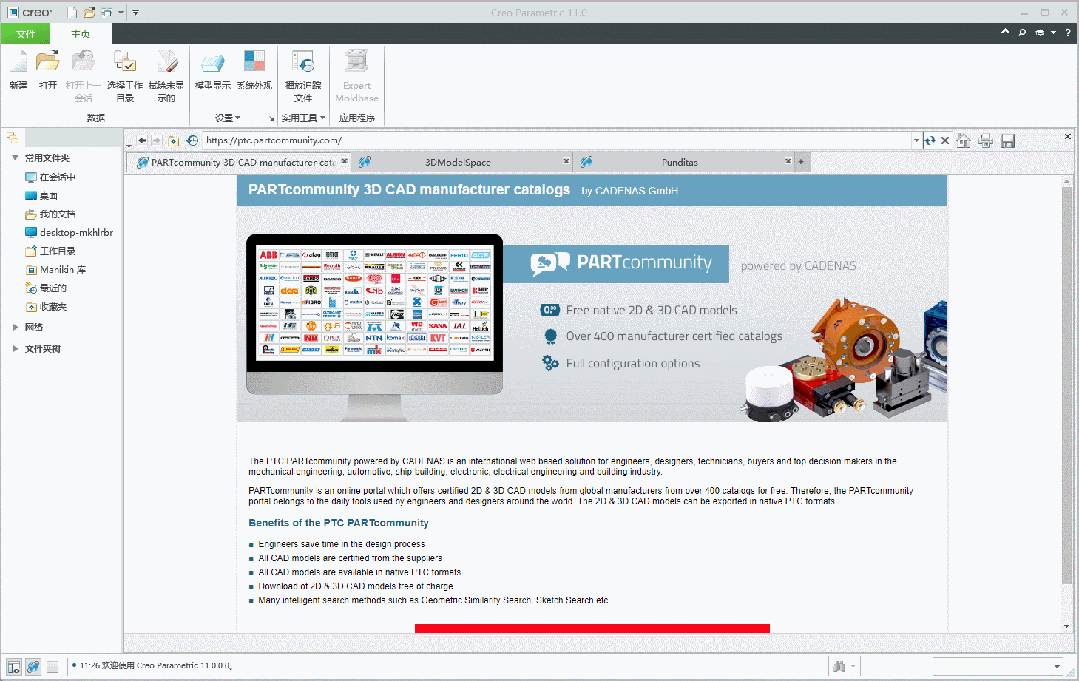1079x681 pixels.
Task: Open the address bar URL dropdown arrow
Action: click(916, 140)
